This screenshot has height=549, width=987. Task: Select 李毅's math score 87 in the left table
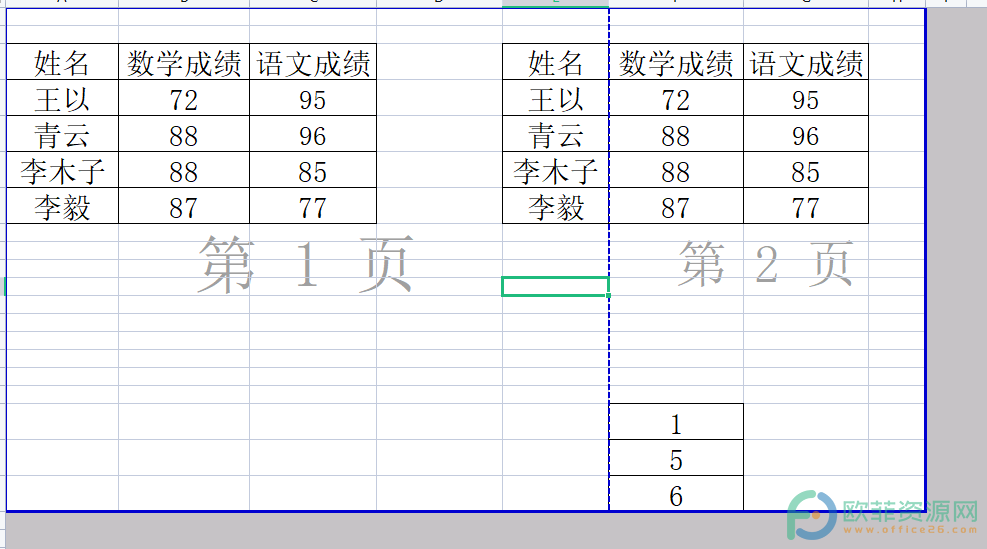[x=184, y=205]
